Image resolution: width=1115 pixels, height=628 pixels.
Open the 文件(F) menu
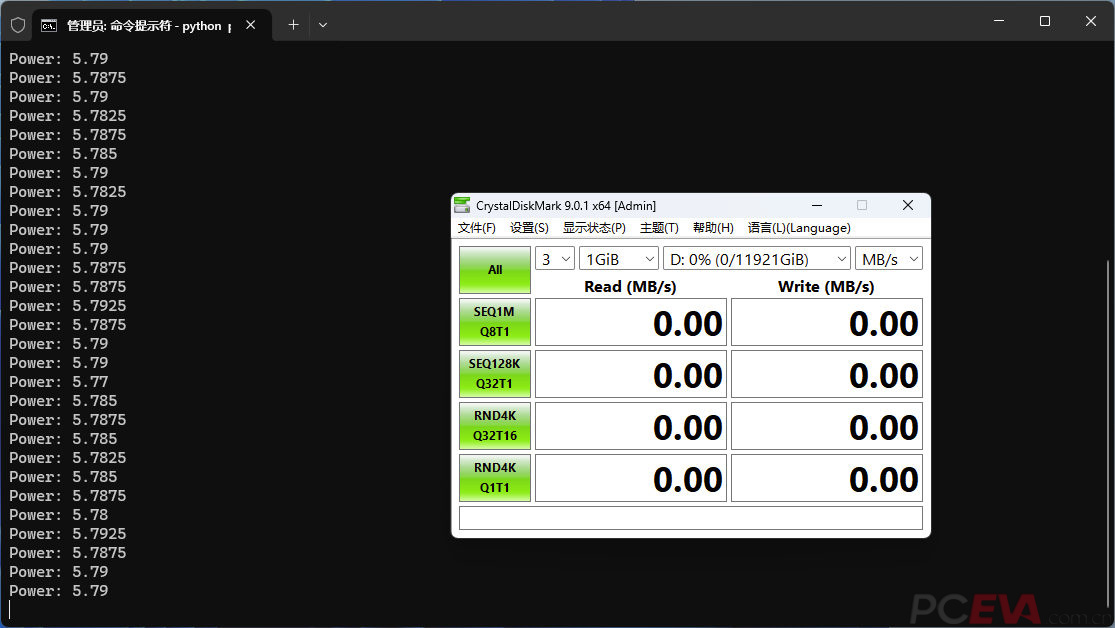(x=476, y=228)
